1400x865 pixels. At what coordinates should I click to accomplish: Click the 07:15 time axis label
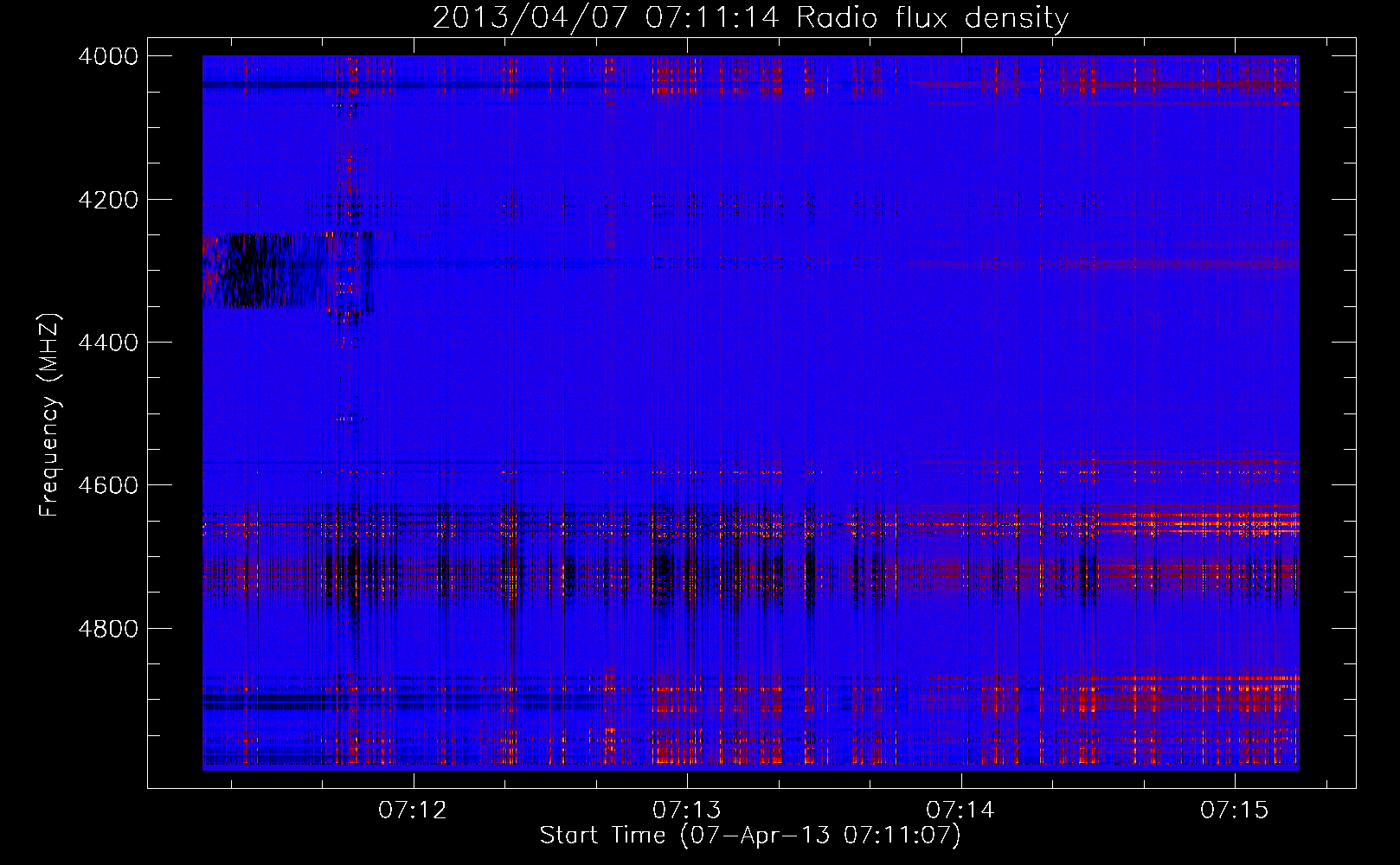[x=1235, y=810]
